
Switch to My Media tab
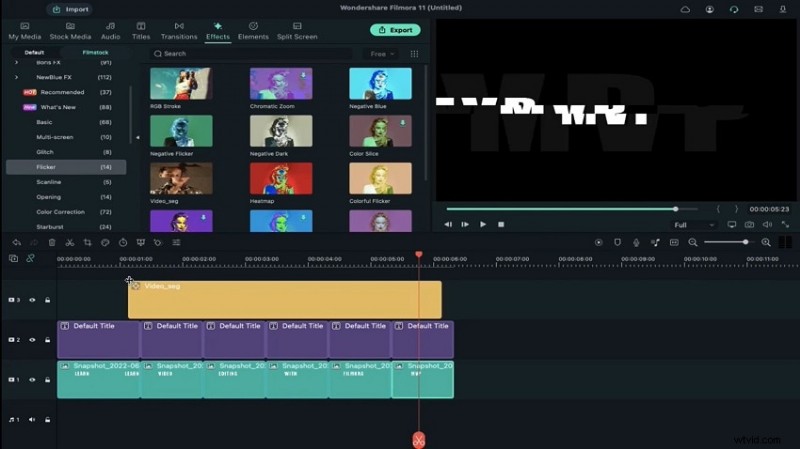click(x=24, y=31)
